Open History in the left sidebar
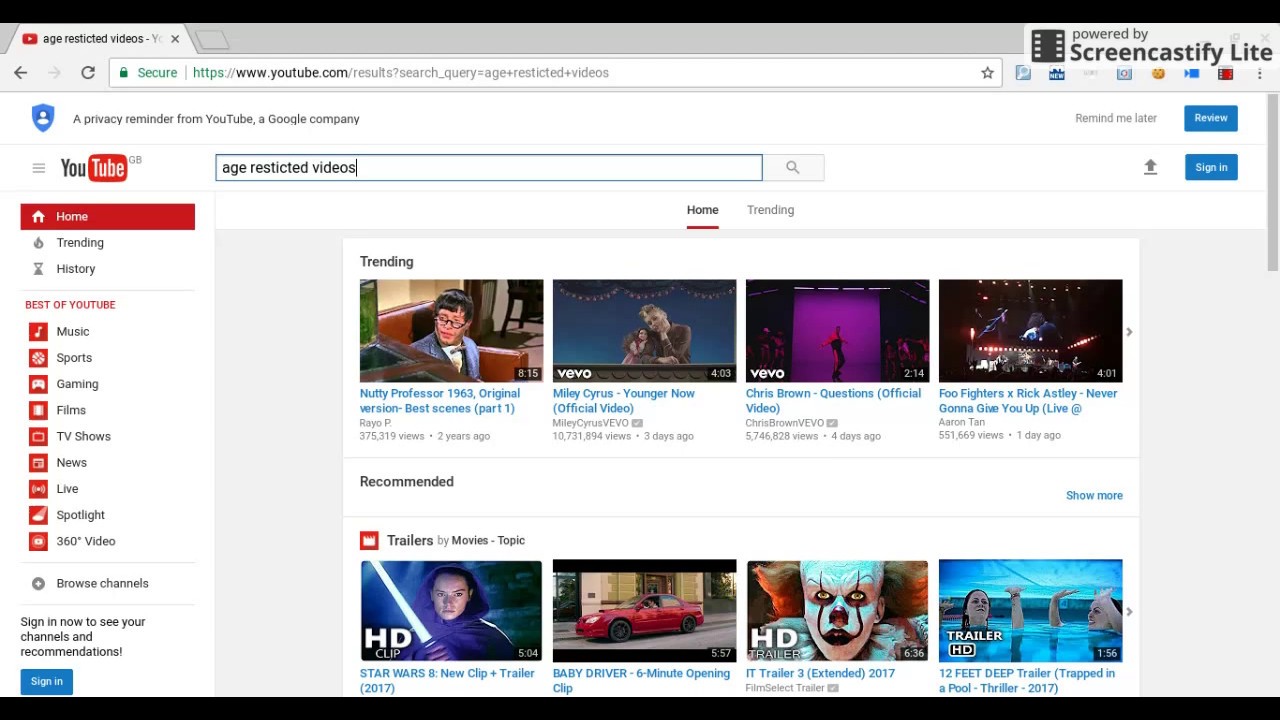This screenshot has width=1280, height=720. click(76, 269)
